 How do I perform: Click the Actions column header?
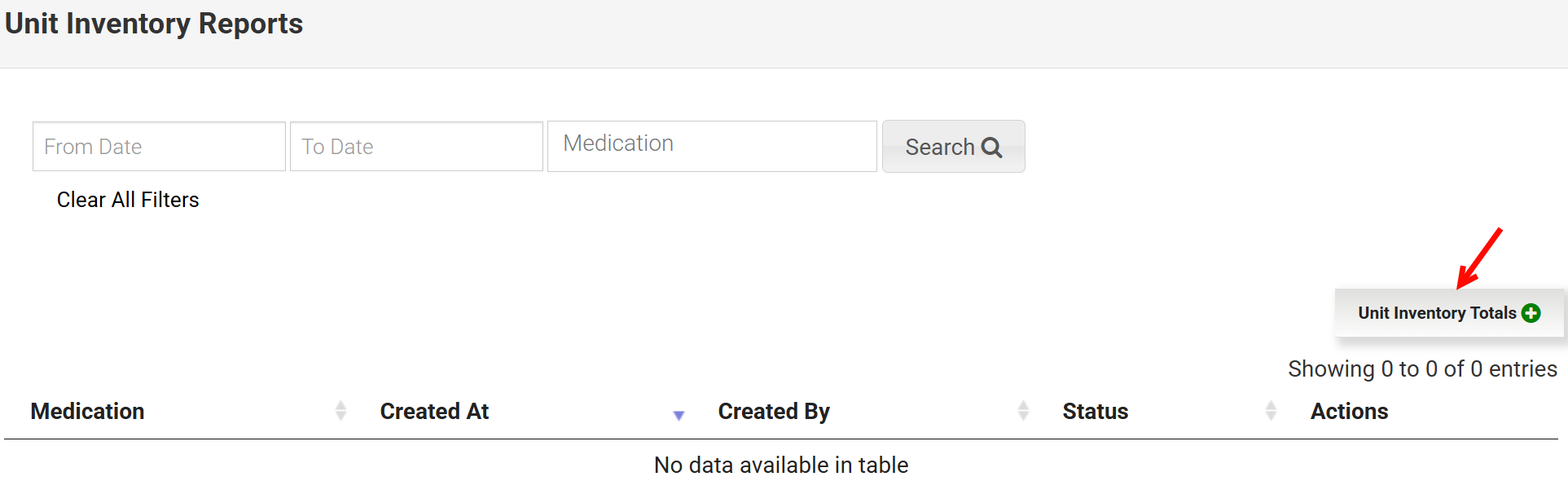point(1349,411)
